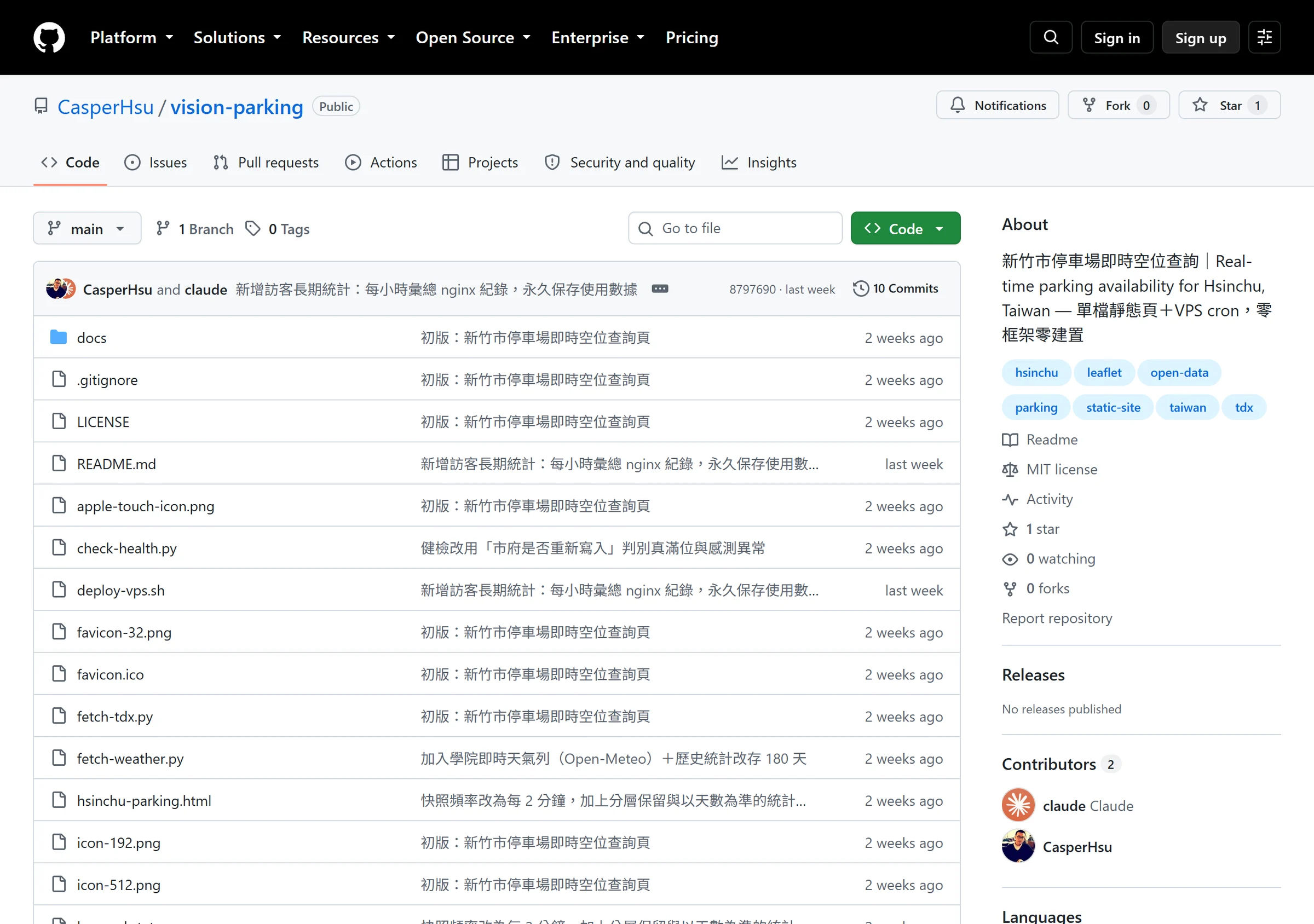
Task: Expand the commit message ellipsis icon
Action: pos(659,289)
